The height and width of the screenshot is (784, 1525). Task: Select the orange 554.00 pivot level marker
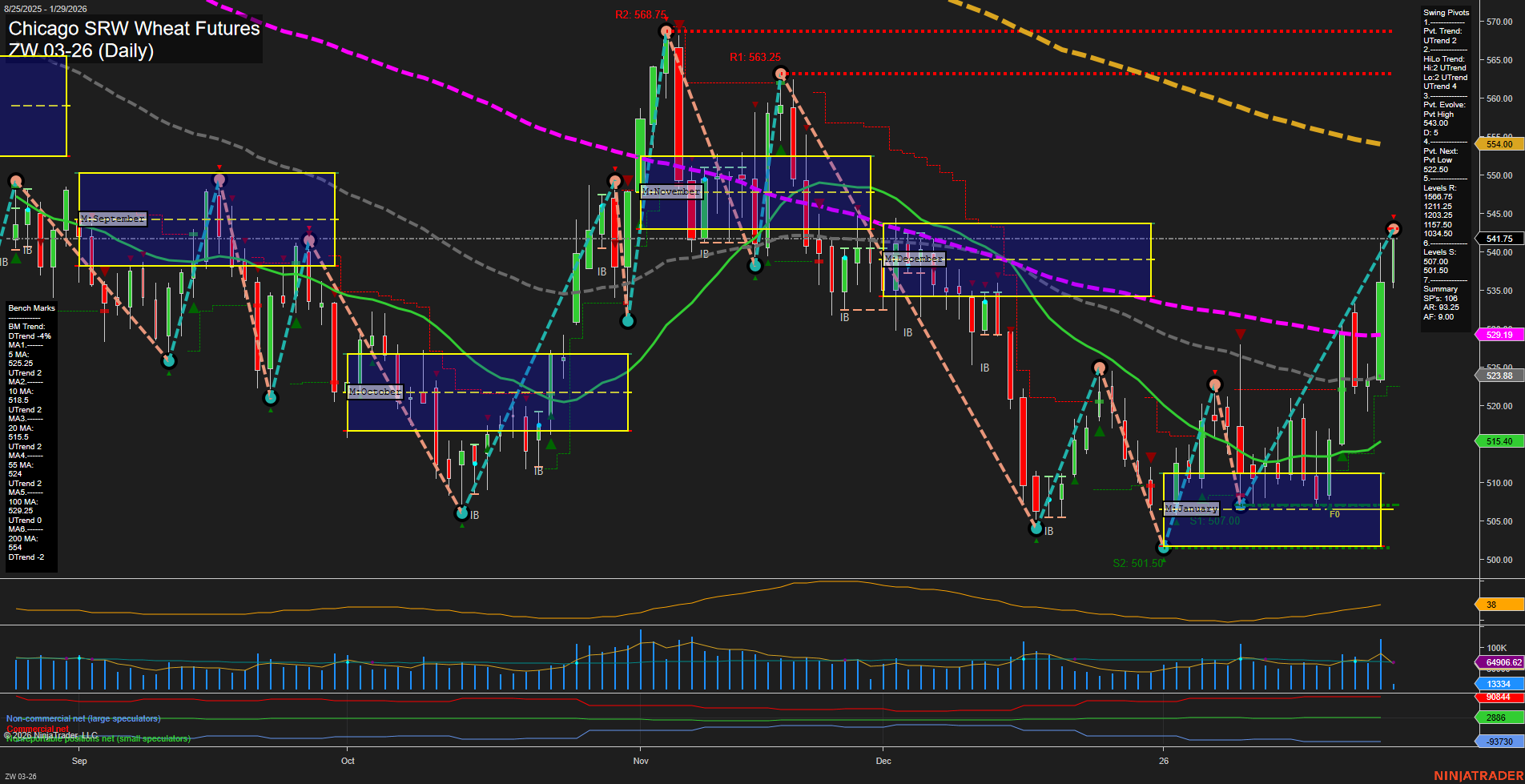(1499, 144)
